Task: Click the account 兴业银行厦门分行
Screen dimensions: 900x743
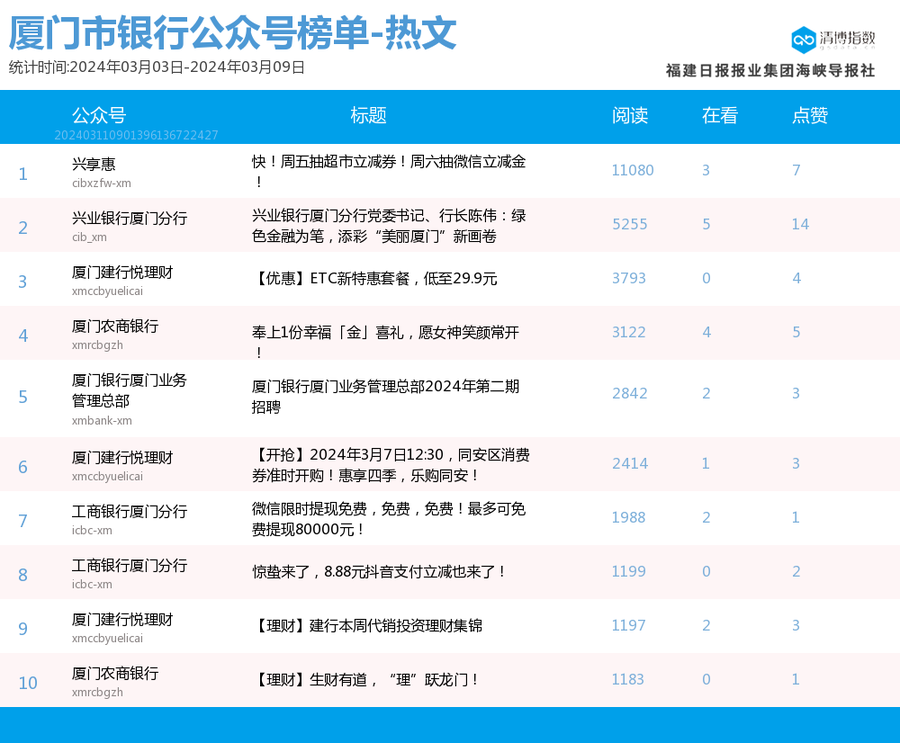Action: click(x=129, y=218)
